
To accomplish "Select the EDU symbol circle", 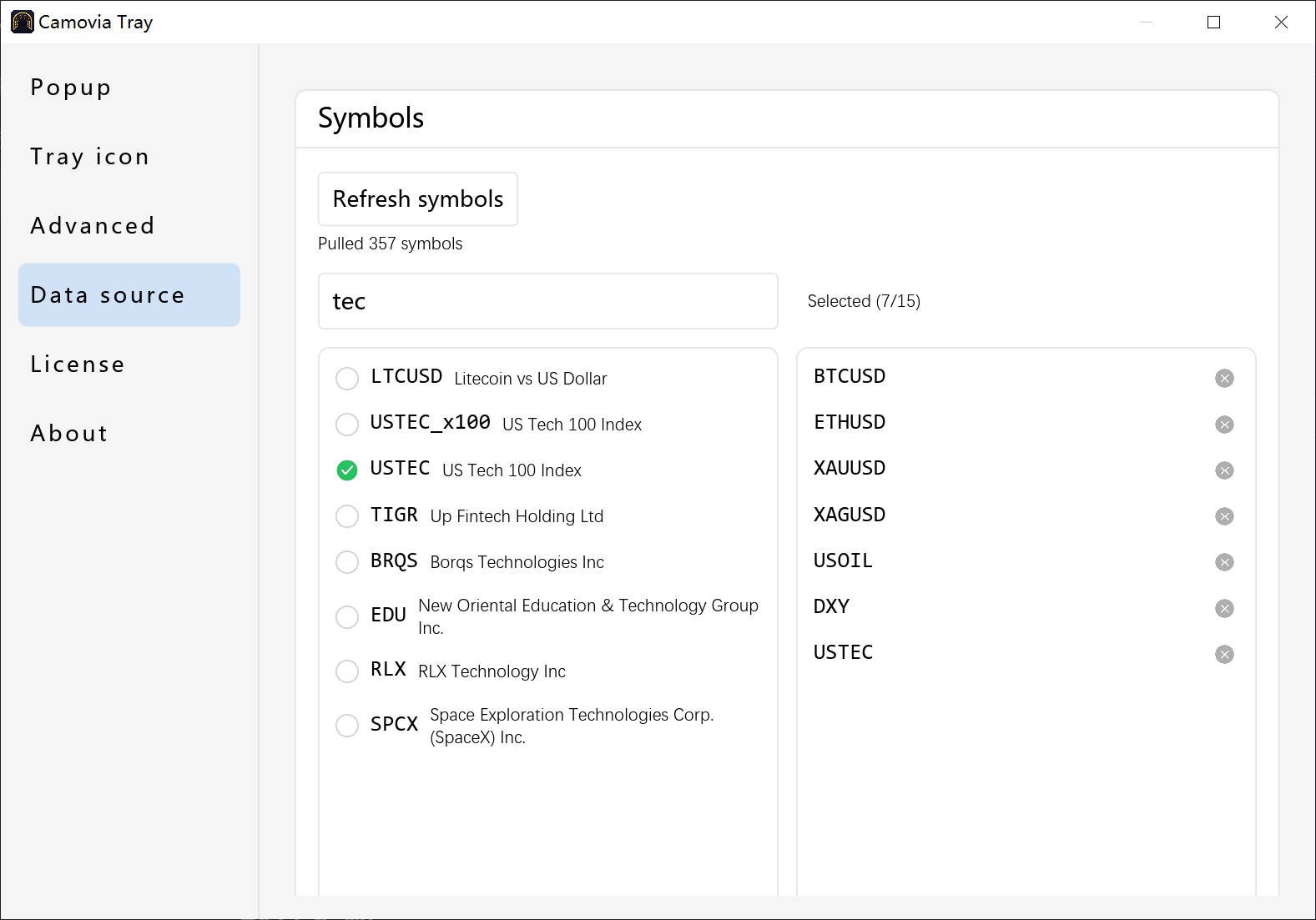I will (x=347, y=617).
